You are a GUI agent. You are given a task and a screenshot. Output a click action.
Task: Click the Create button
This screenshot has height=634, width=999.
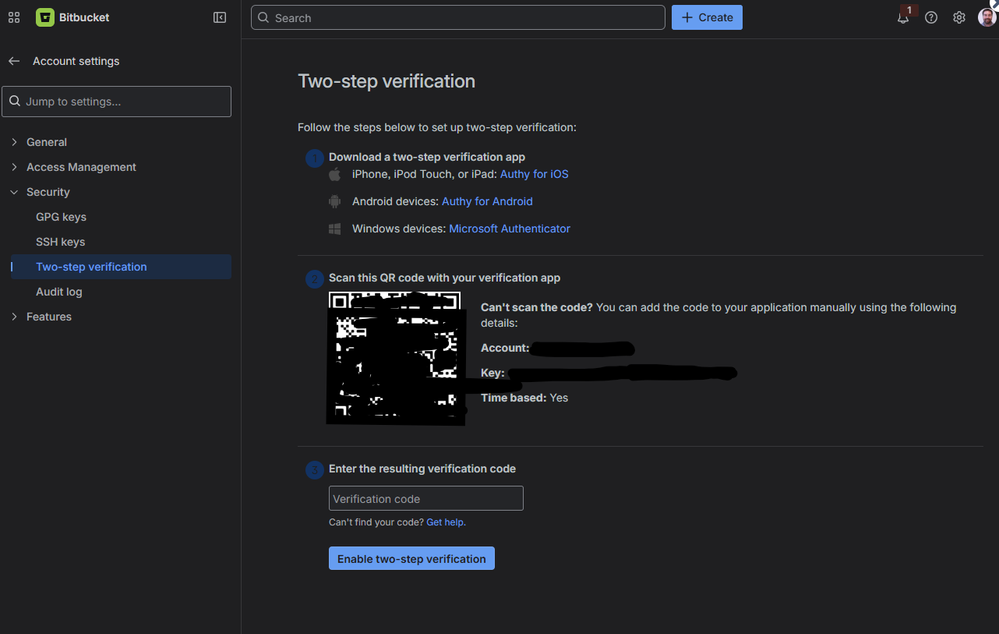(x=707, y=18)
